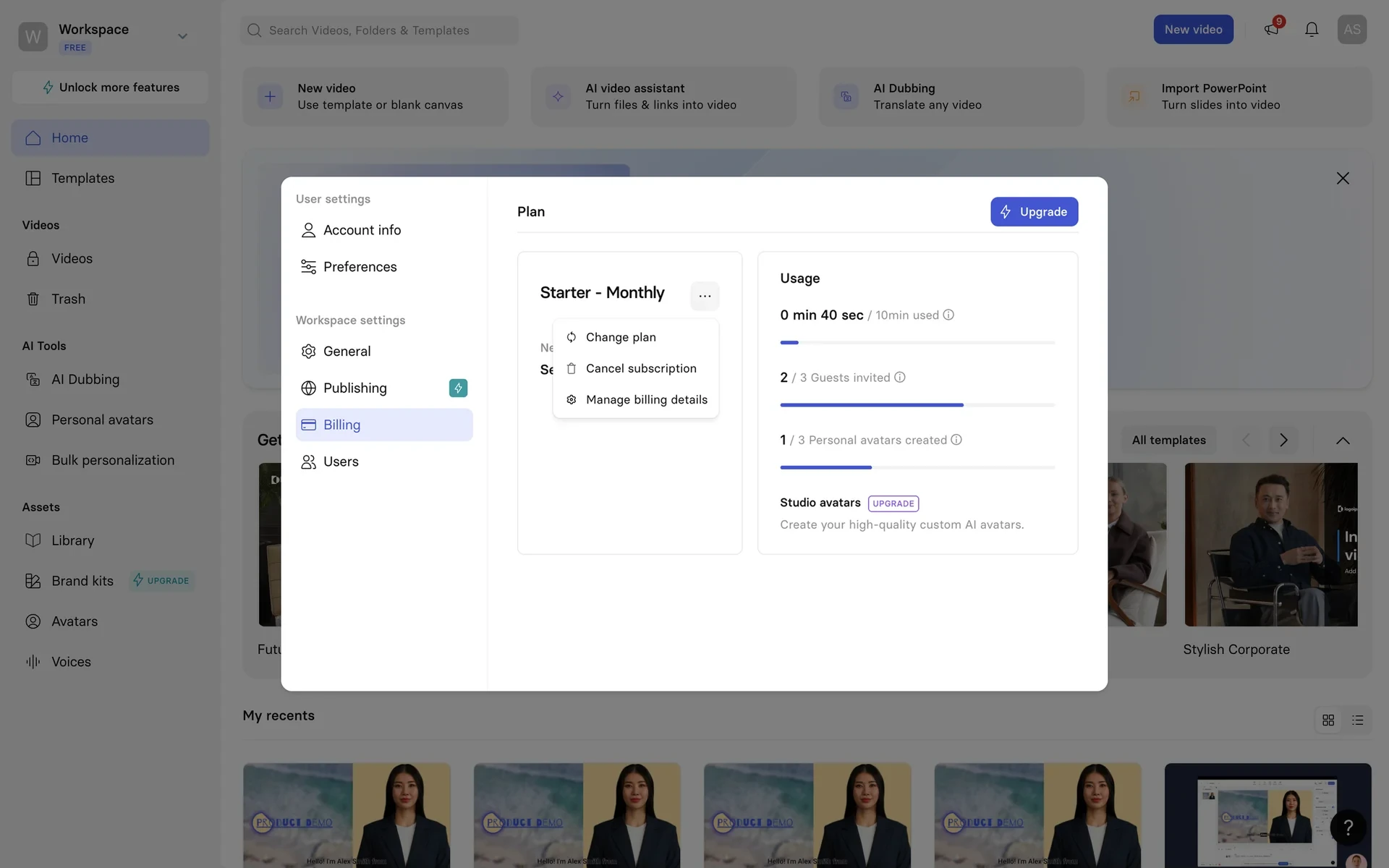Switch My recents to grid view

click(x=1328, y=720)
